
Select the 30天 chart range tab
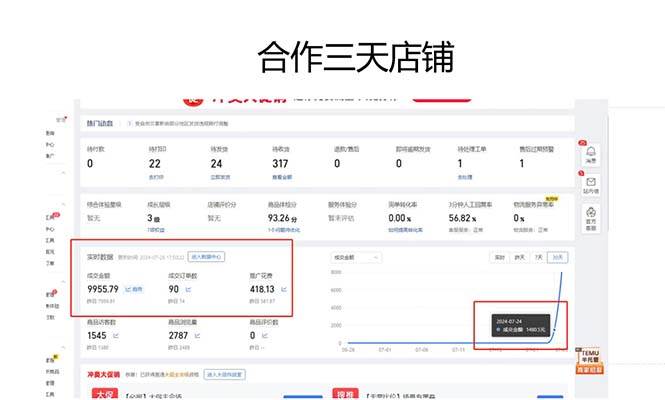(559, 257)
